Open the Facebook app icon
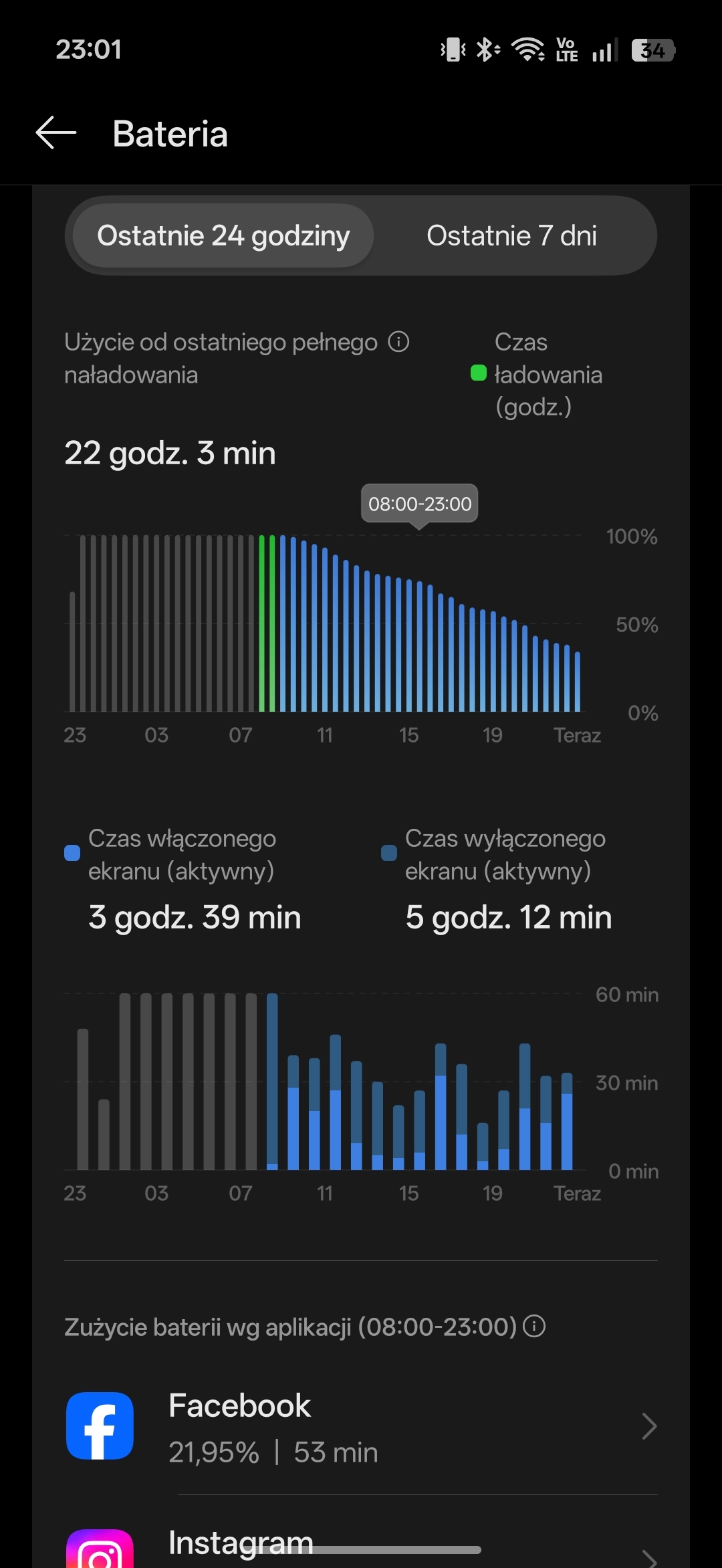The width and height of the screenshot is (722, 1568). tap(100, 1425)
